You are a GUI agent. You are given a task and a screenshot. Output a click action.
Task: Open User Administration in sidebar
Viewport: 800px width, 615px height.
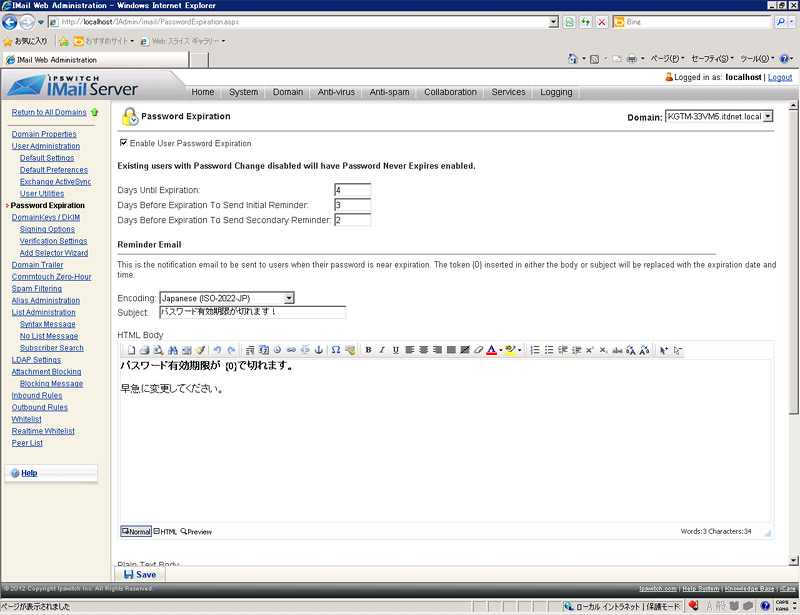[45, 146]
